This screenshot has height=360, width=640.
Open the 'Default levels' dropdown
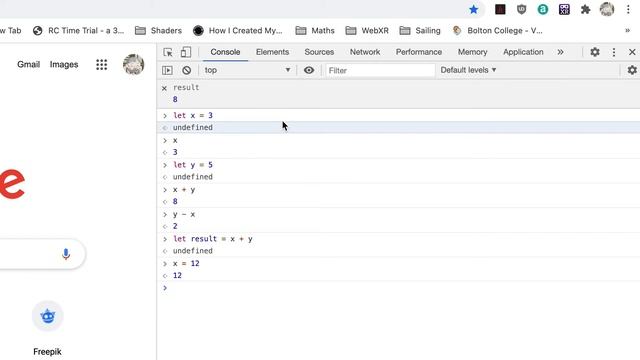pos(468,70)
